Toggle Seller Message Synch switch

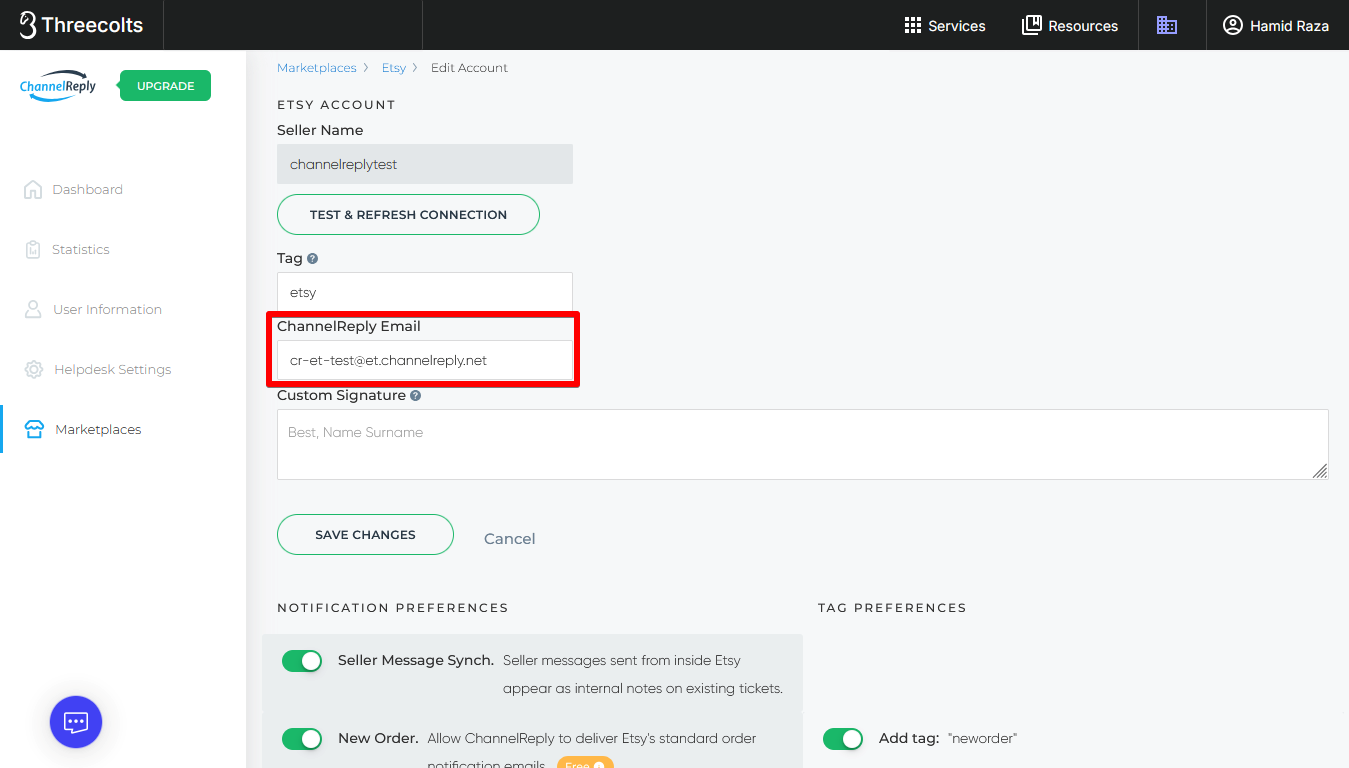point(302,661)
